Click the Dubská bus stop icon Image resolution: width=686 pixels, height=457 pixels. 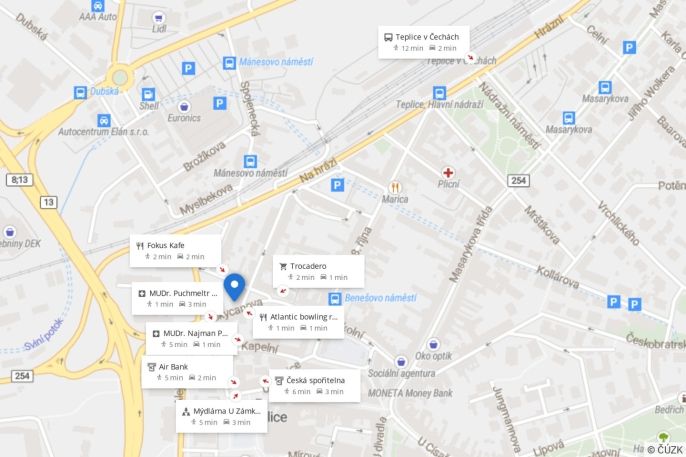pos(80,93)
